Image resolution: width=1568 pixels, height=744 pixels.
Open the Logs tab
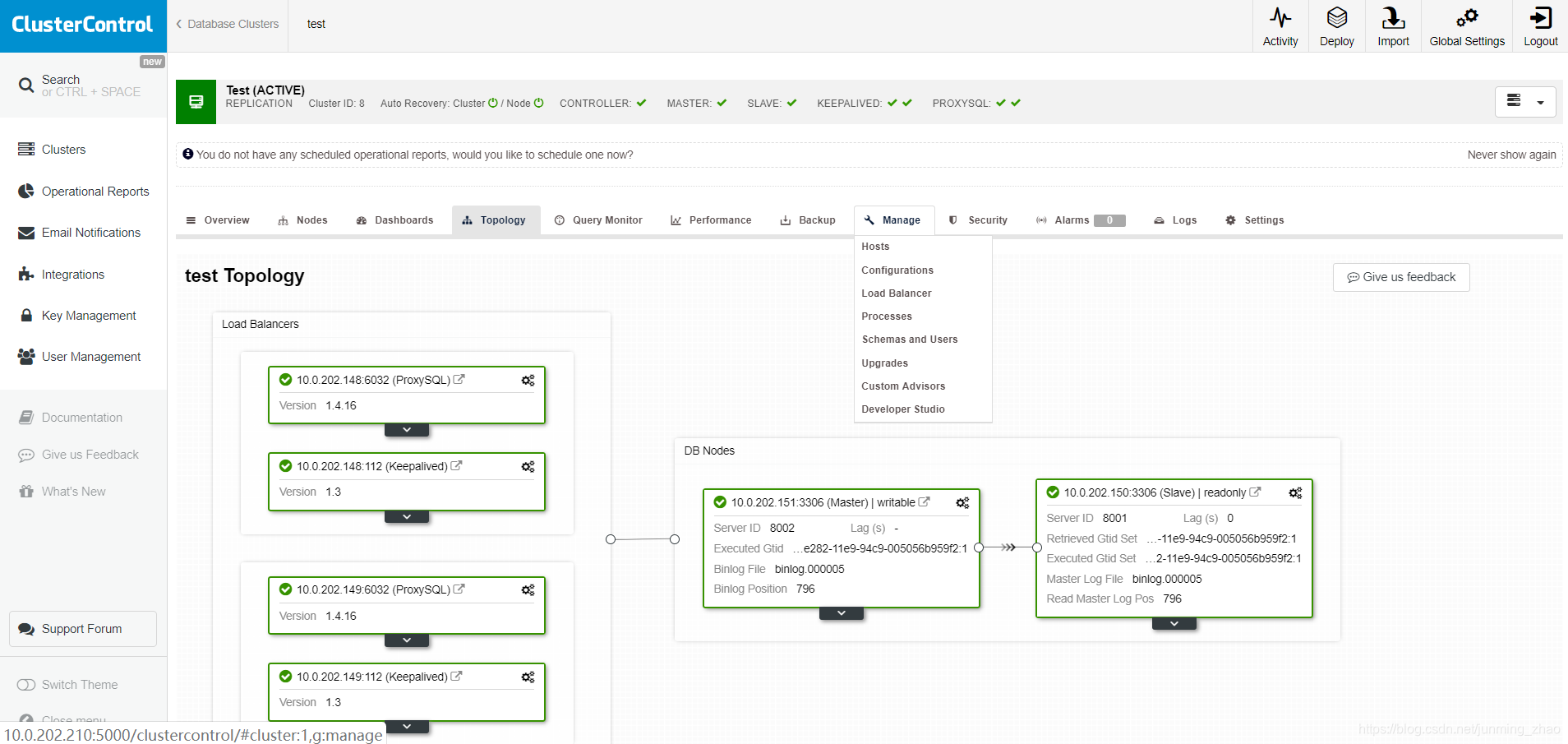coord(1176,220)
